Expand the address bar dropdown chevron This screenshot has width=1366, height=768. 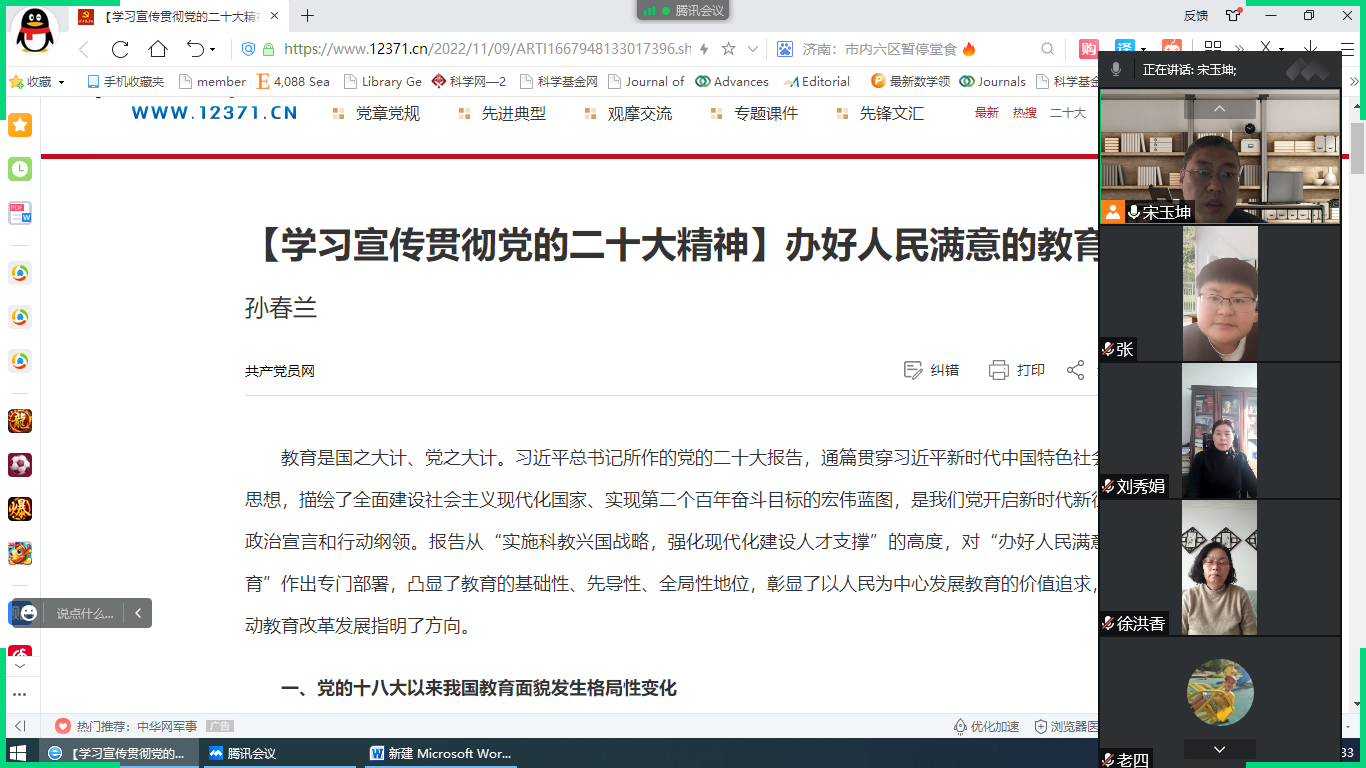pyautogui.click(x=753, y=49)
